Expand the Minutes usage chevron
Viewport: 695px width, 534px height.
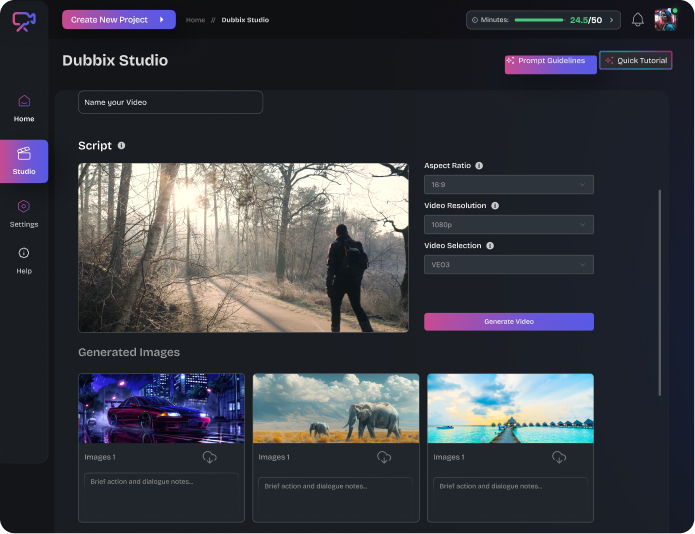[611, 20]
